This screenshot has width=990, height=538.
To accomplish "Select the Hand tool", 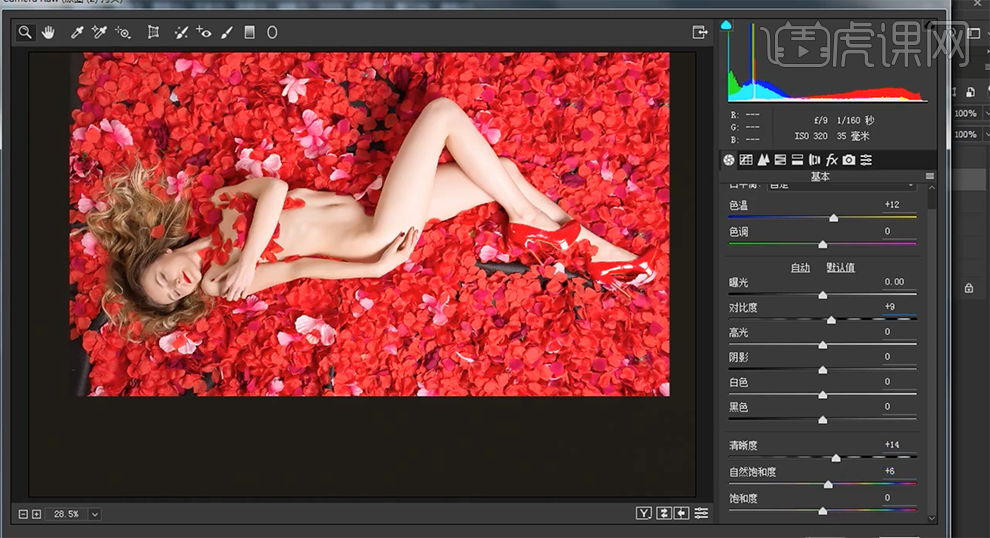I will [x=48, y=32].
